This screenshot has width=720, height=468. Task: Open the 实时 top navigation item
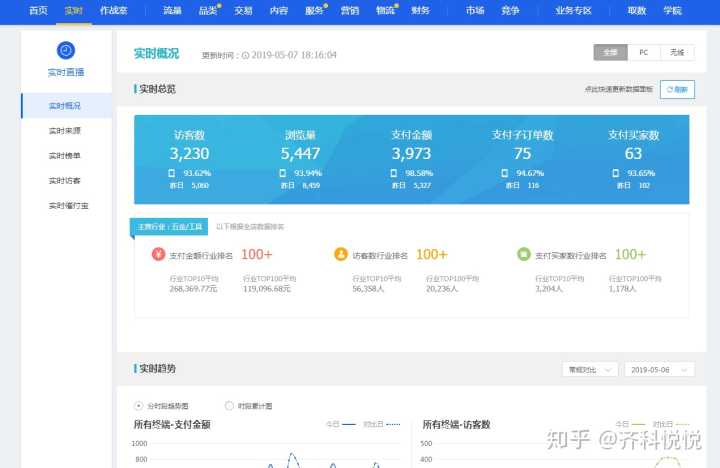[x=73, y=11]
